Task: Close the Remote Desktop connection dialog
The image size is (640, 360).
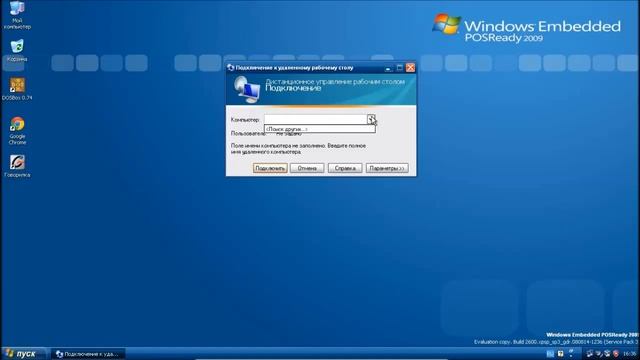Action: [x=411, y=68]
